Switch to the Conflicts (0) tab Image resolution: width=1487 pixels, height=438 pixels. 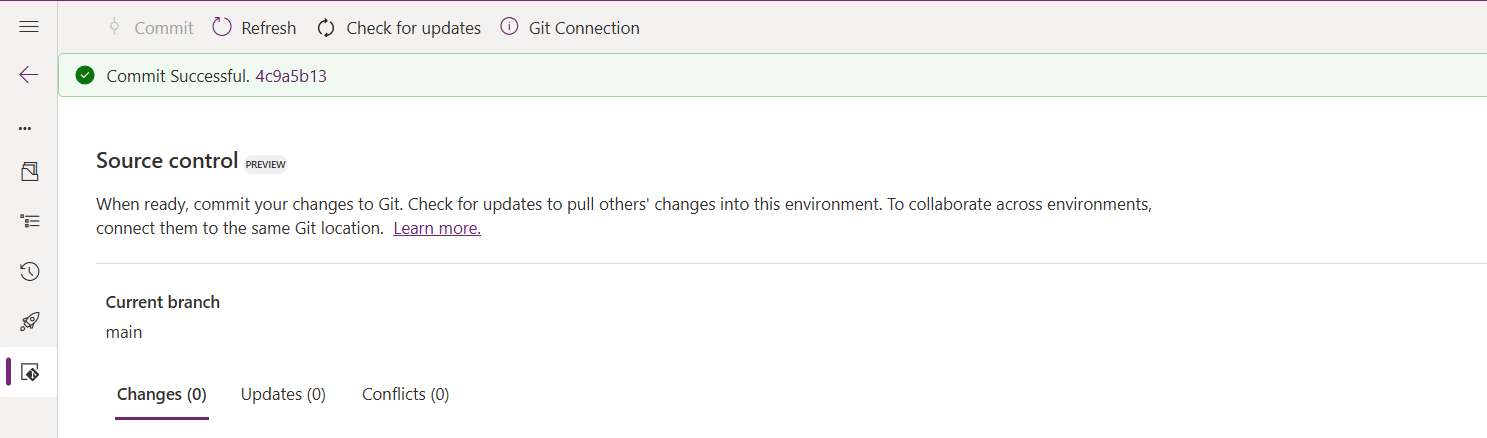point(405,395)
